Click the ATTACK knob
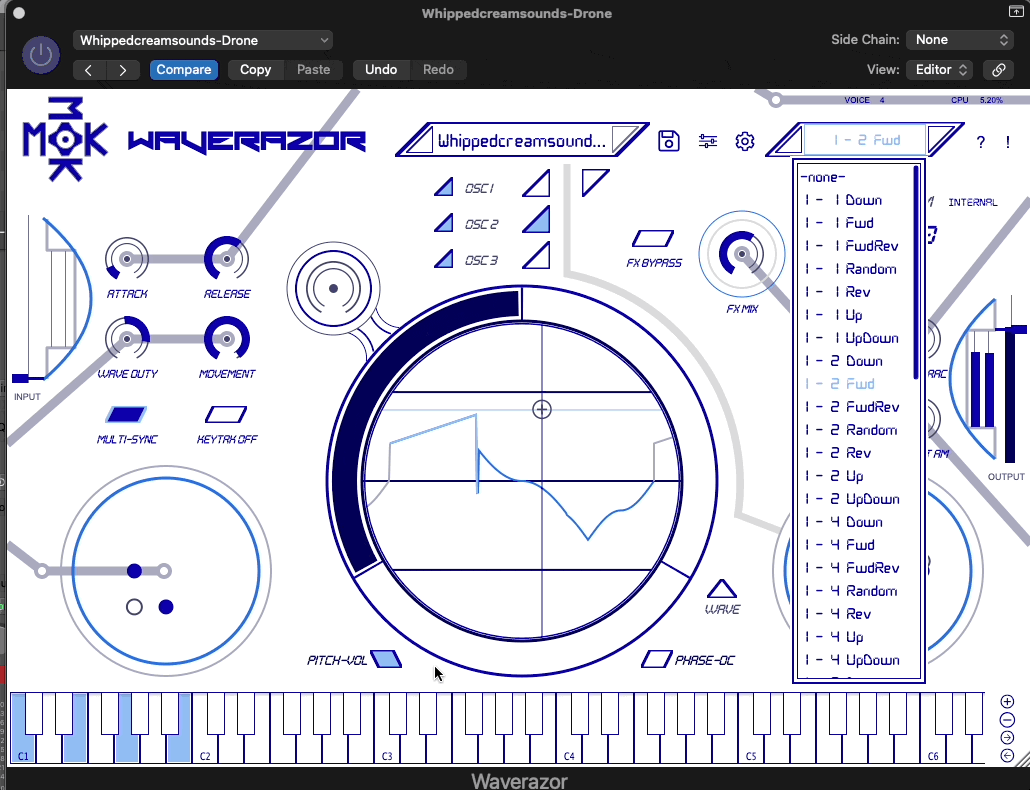Image resolution: width=1030 pixels, height=790 pixels. pos(127,259)
